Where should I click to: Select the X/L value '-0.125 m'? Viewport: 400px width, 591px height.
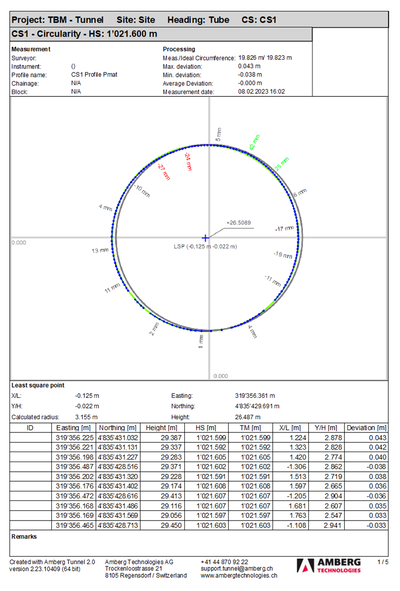[87, 396]
